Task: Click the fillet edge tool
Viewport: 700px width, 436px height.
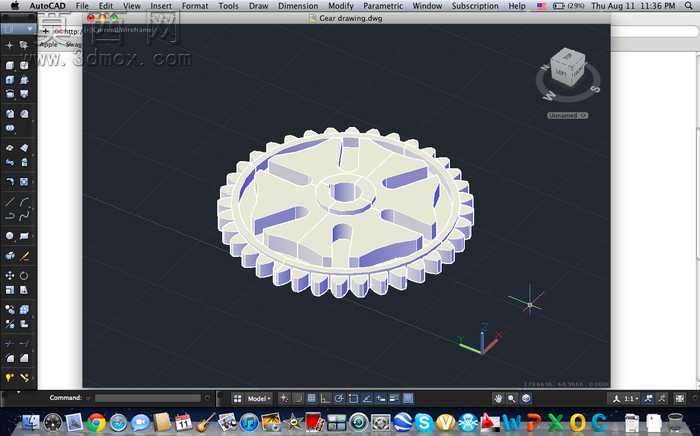Action: [x=10, y=358]
